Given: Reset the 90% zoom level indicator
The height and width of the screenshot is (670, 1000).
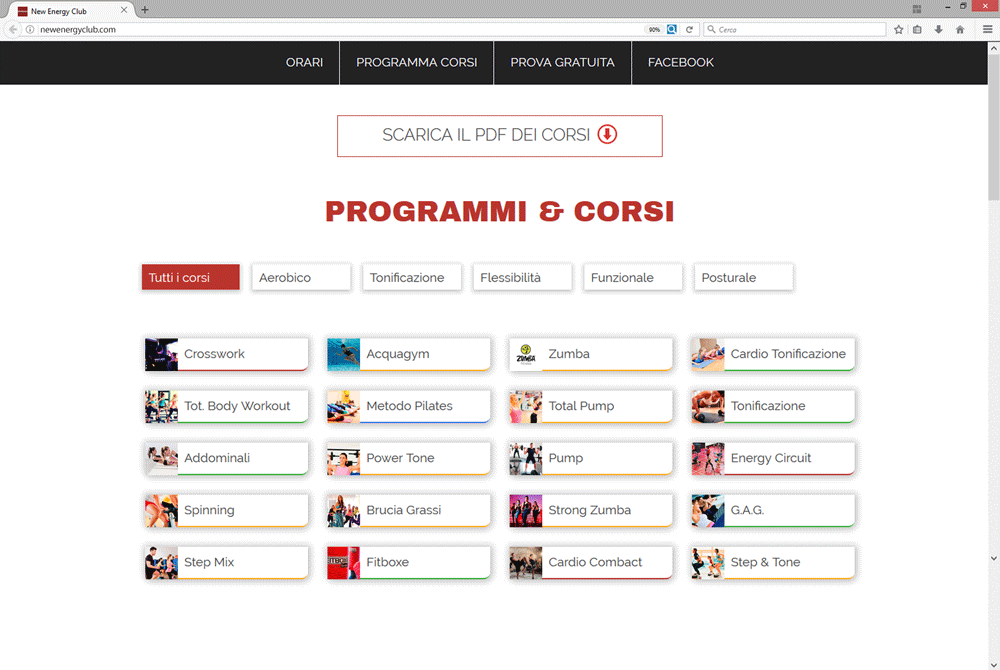Looking at the screenshot, I should tap(654, 30).
